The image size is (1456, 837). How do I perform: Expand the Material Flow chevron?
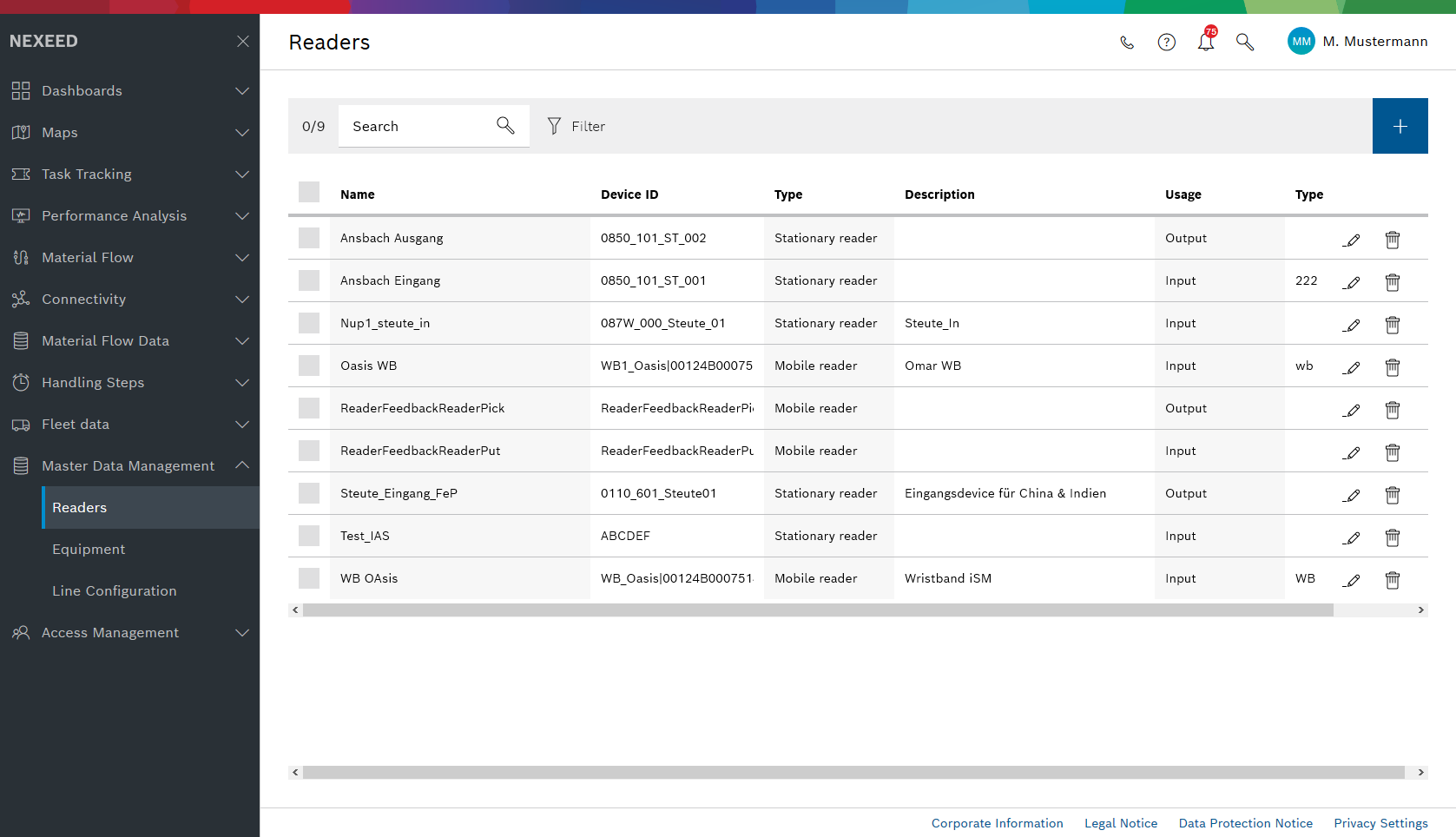tap(242, 258)
